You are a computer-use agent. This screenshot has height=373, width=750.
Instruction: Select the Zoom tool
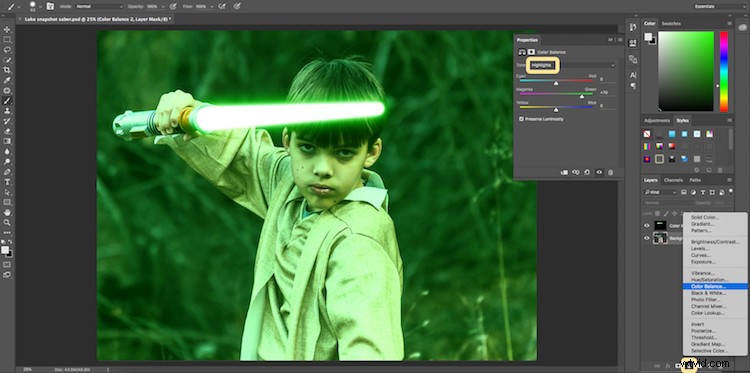(x=7, y=222)
